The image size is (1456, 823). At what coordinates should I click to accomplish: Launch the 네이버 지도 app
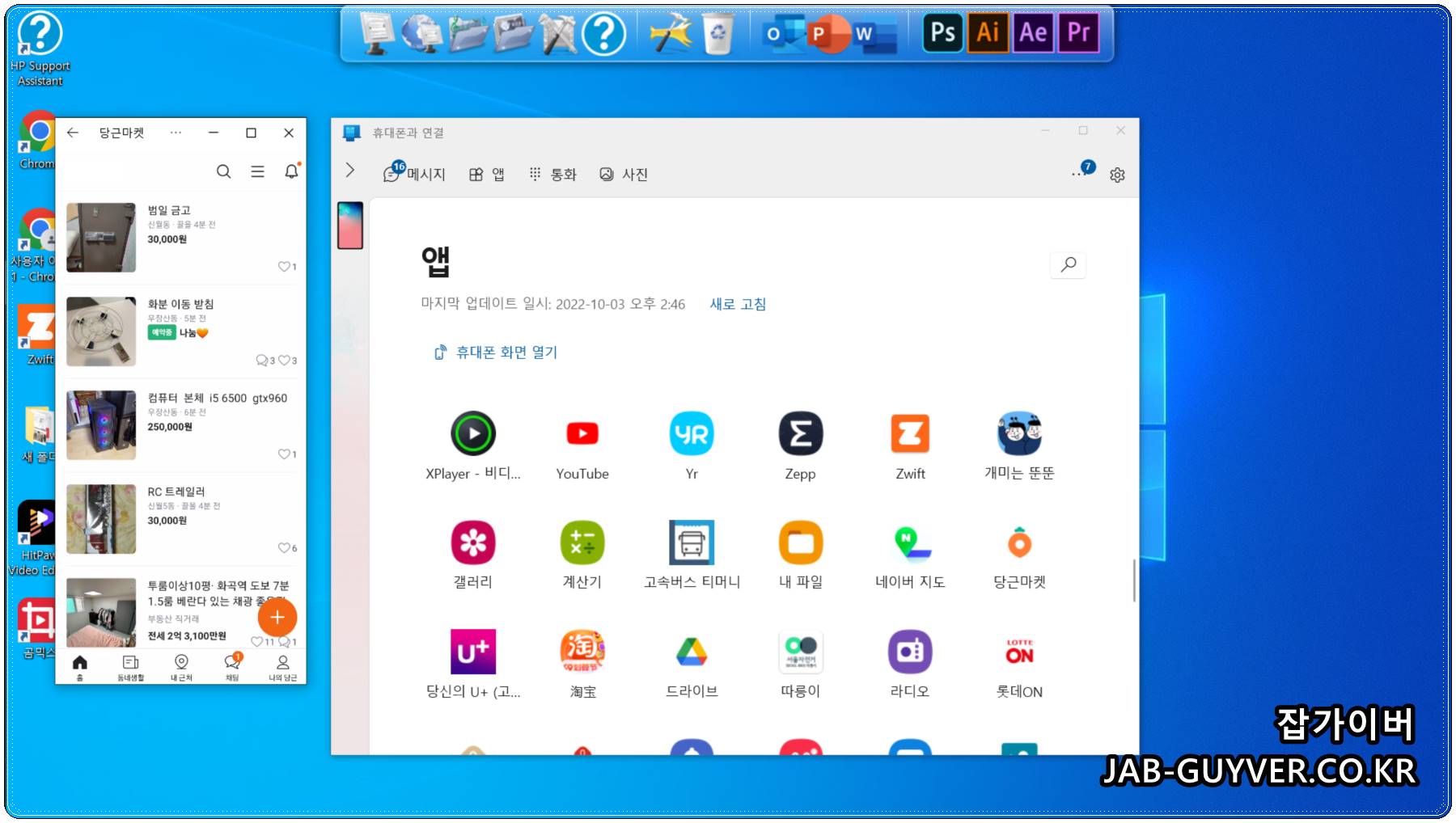point(910,542)
